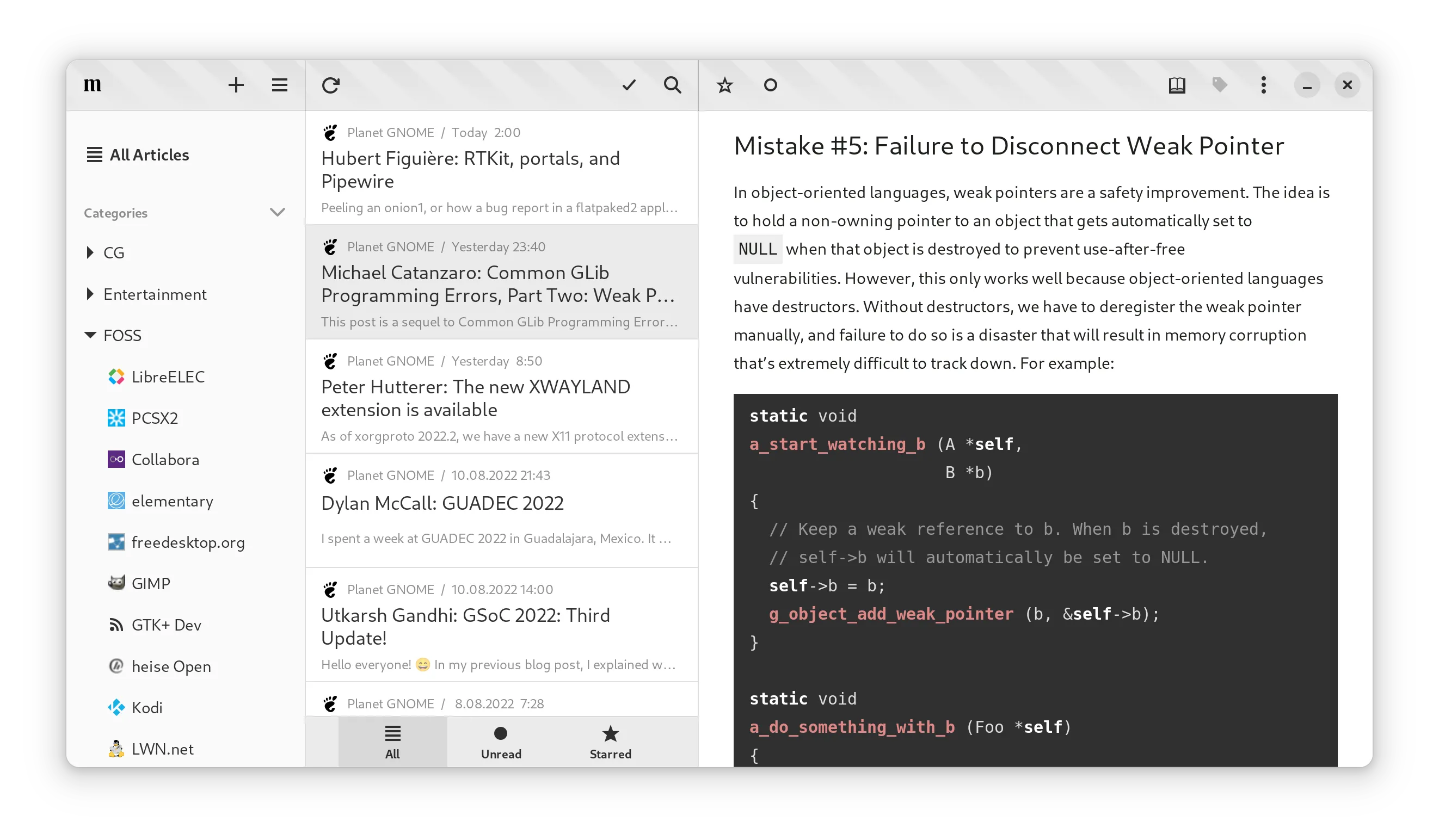Open heise Open feed label
Image resolution: width=1439 pixels, height=840 pixels.
[x=171, y=666]
